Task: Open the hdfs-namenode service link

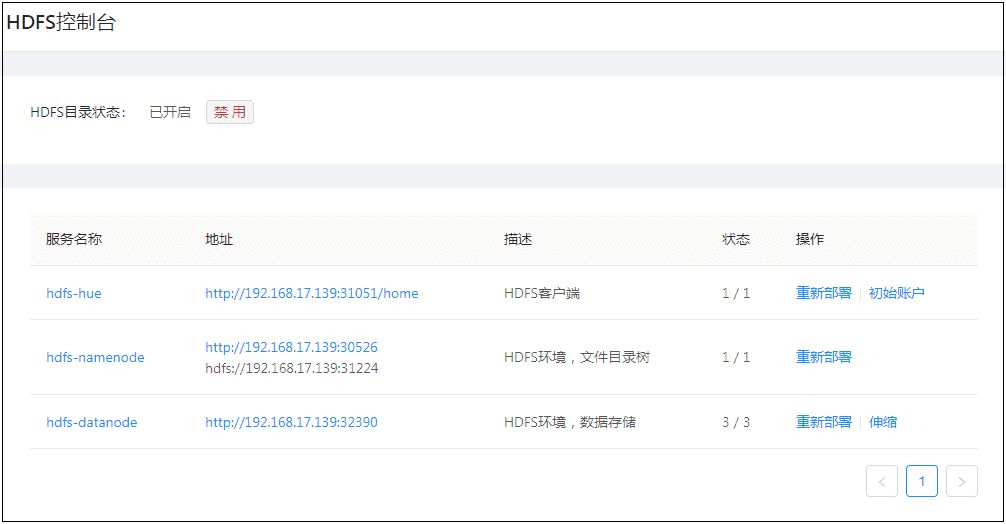Action: [x=95, y=357]
